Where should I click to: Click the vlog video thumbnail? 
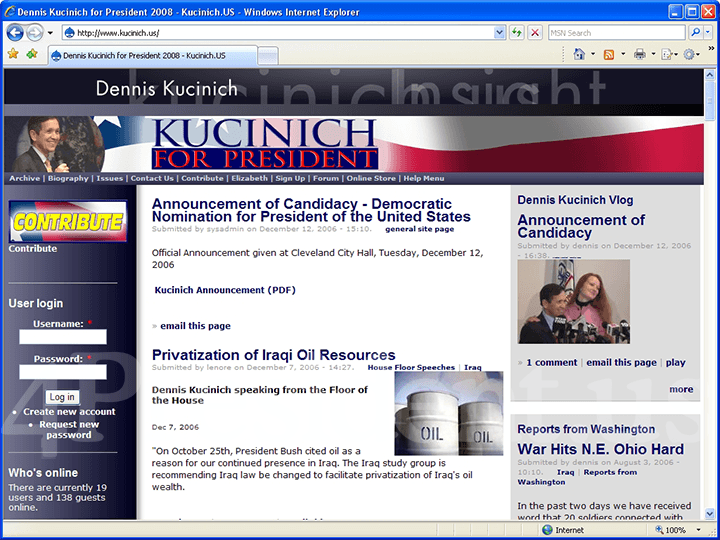tap(574, 302)
